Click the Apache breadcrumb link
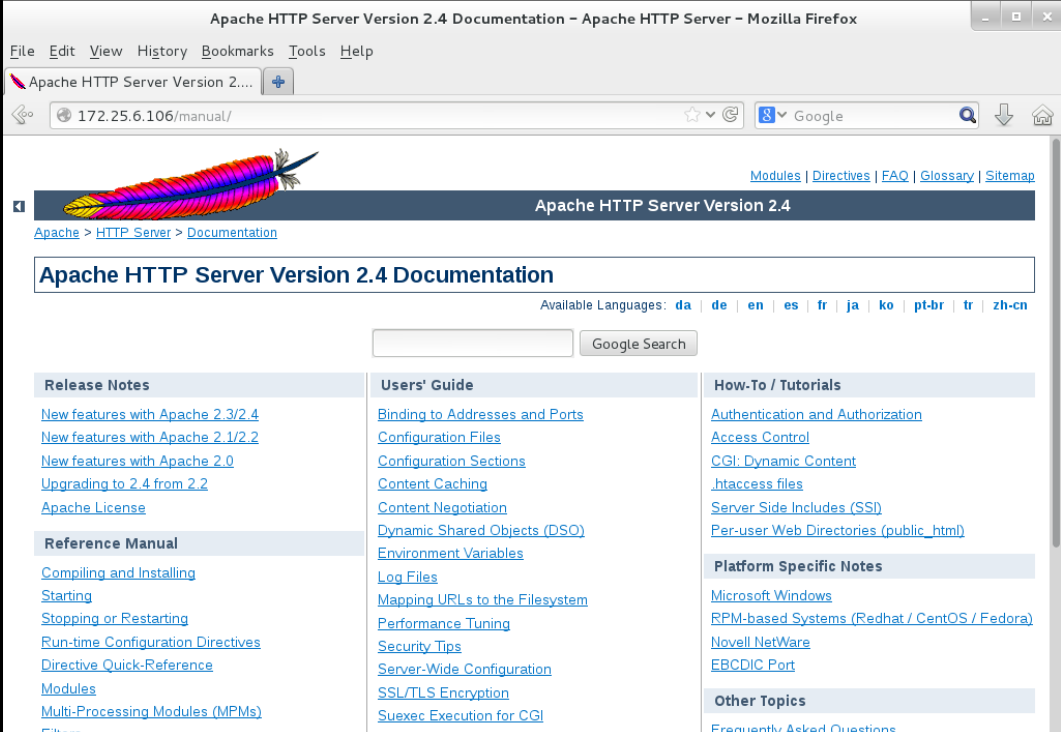 click(57, 232)
